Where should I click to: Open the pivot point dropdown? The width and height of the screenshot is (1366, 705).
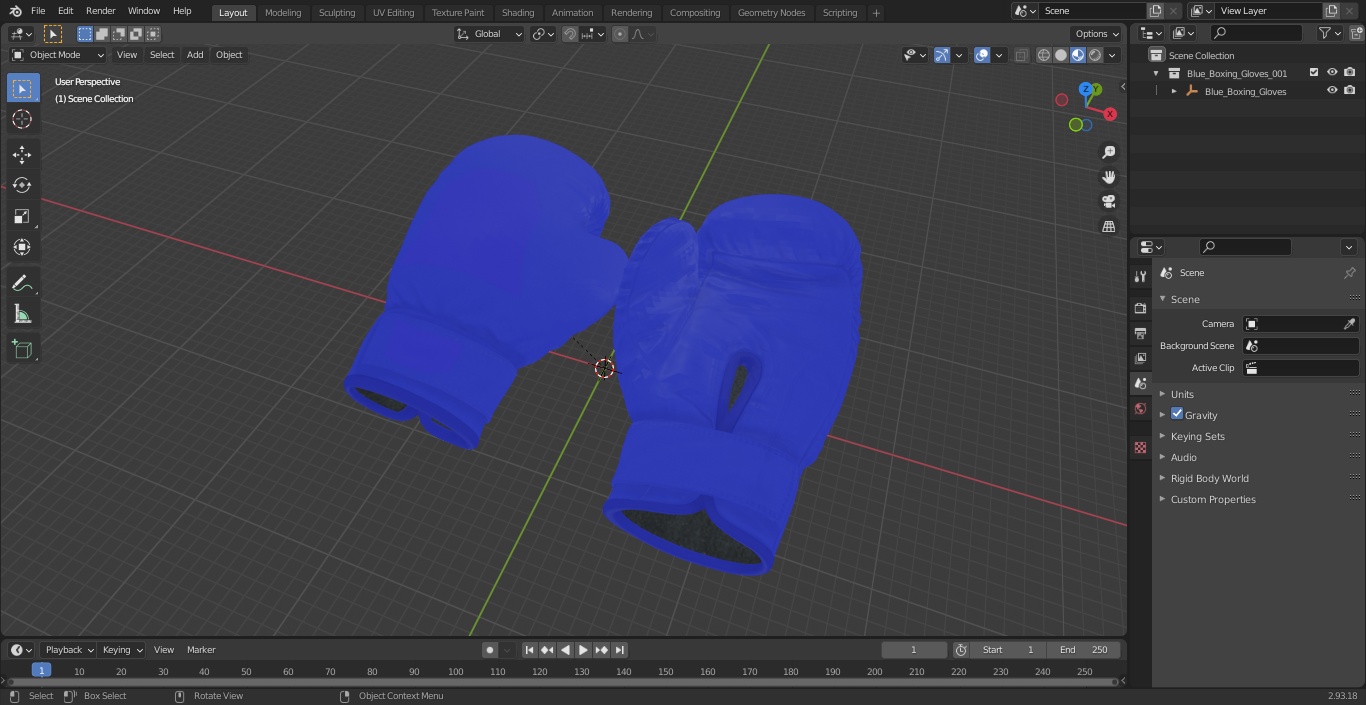pyautogui.click(x=543, y=34)
